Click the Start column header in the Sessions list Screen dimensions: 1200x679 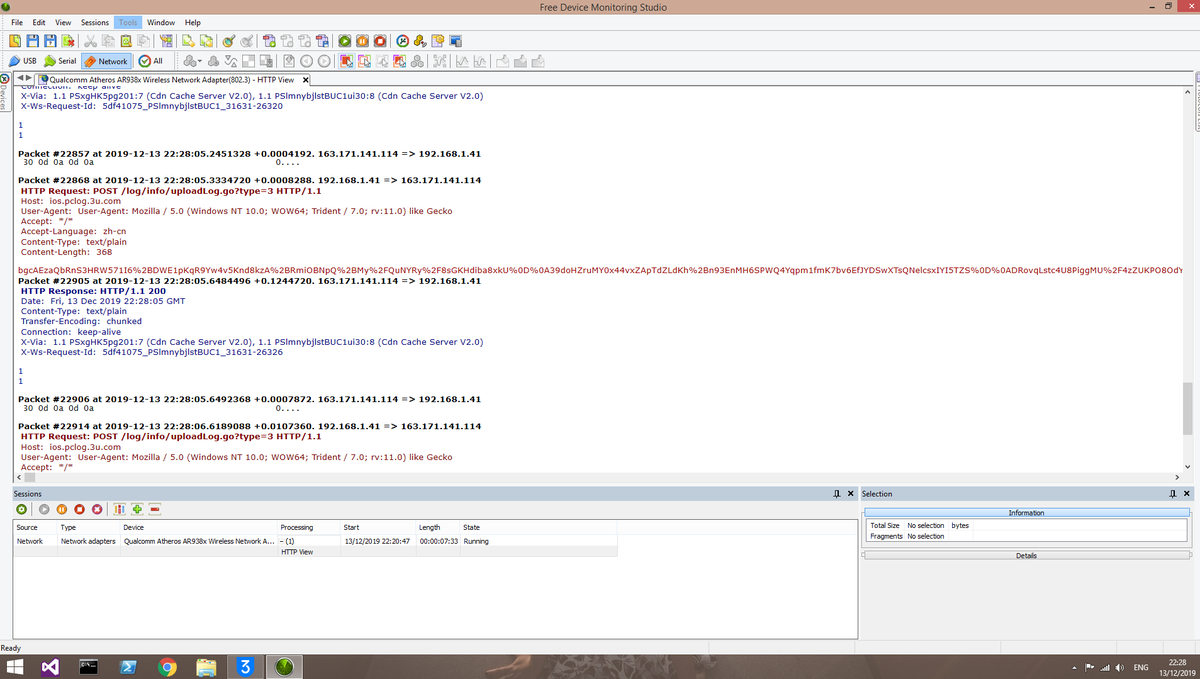coord(378,527)
